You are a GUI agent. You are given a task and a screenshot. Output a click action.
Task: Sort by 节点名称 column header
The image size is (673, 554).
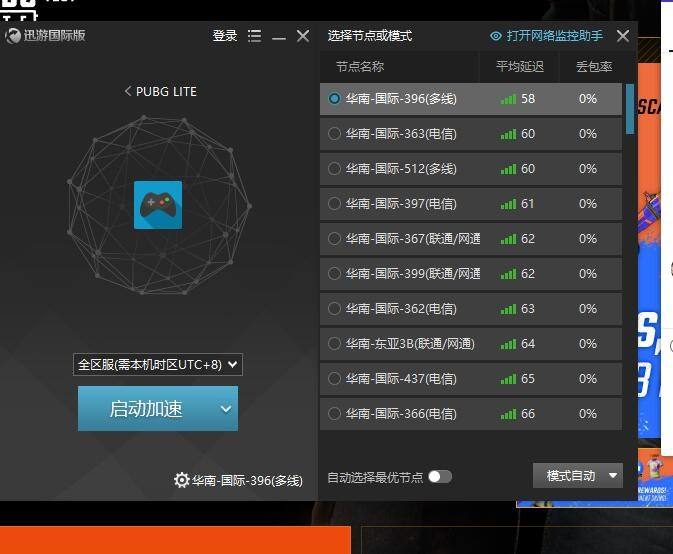tap(360, 67)
